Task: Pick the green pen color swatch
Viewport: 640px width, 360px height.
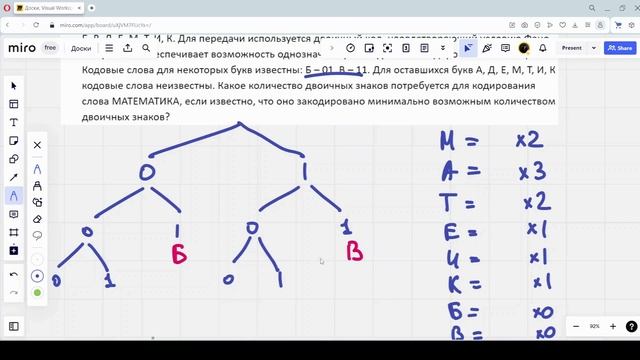Action: coord(37,293)
